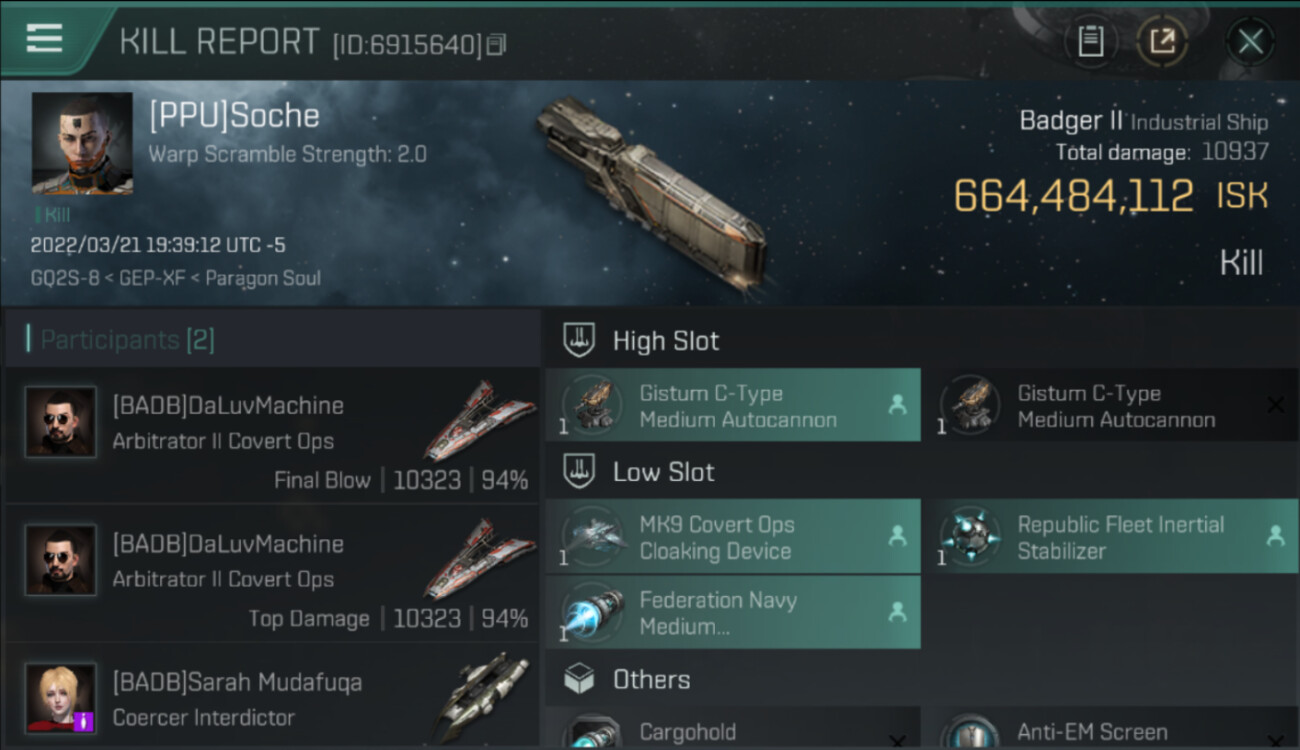Select the Federation Navy Medium module

(x=732, y=614)
